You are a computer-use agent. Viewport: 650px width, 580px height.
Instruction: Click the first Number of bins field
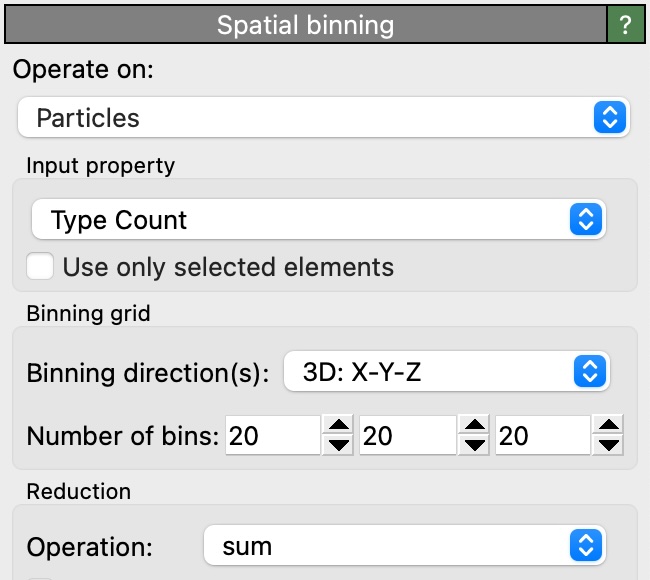click(272, 436)
